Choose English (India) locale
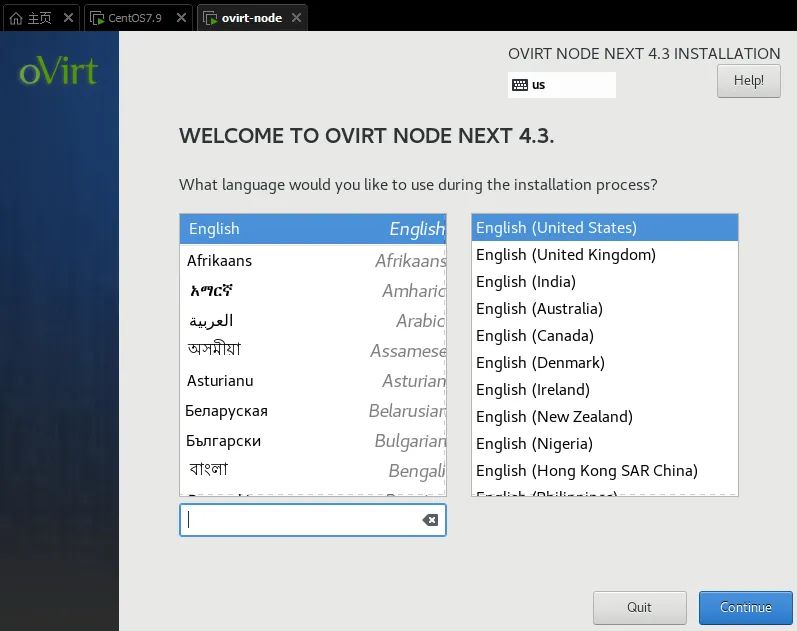The height and width of the screenshot is (631, 797). (x=604, y=282)
